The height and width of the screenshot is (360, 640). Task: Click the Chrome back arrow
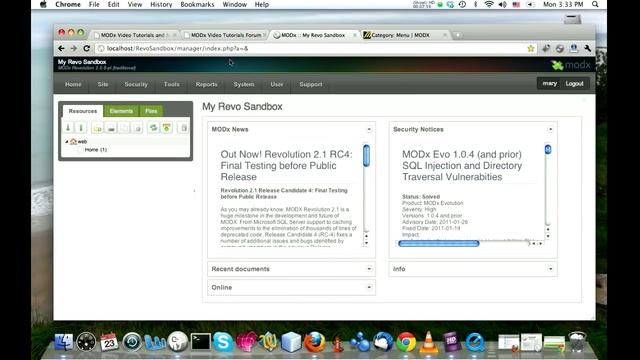coord(61,48)
